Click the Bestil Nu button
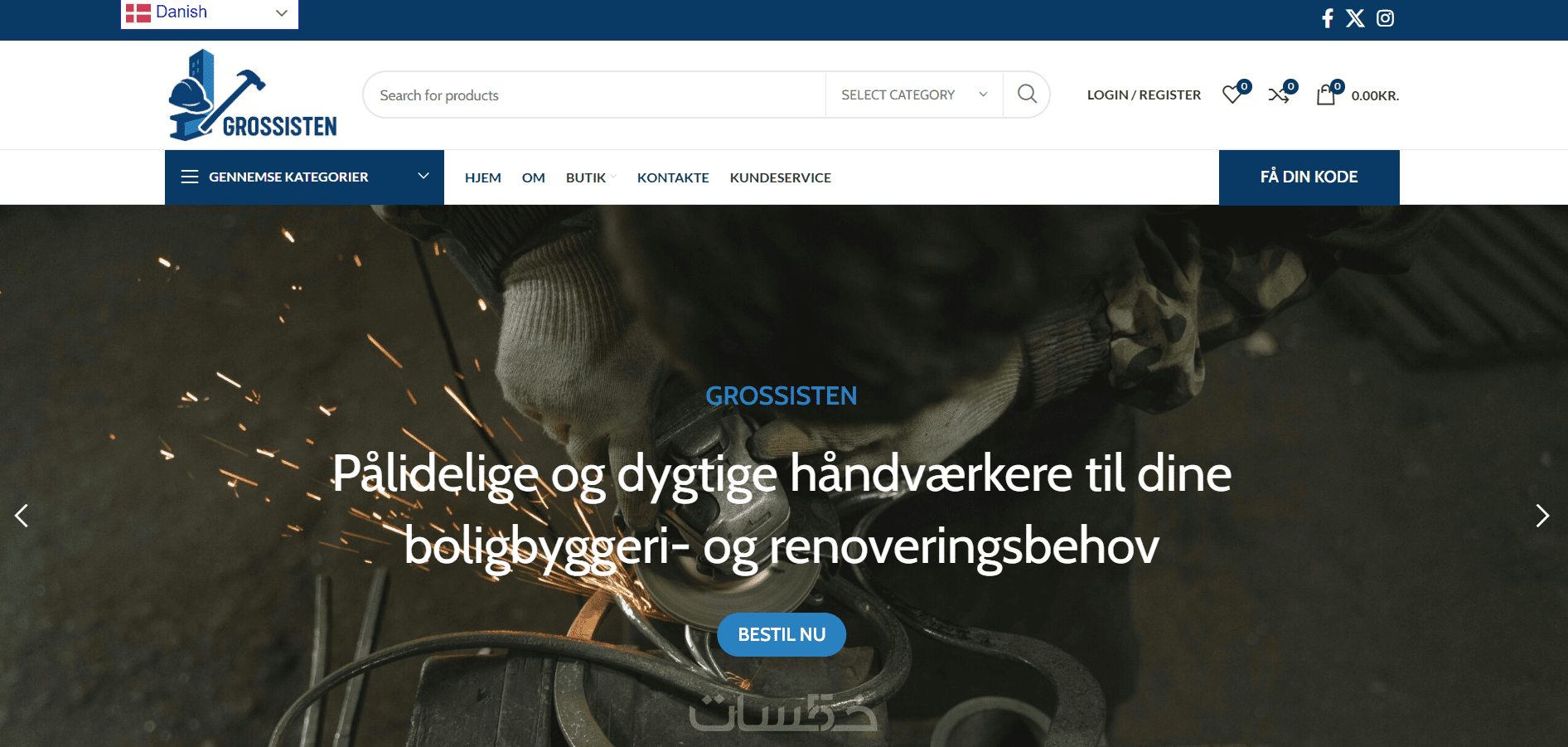The width and height of the screenshot is (1568, 747). pyautogui.click(x=782, y=634)
